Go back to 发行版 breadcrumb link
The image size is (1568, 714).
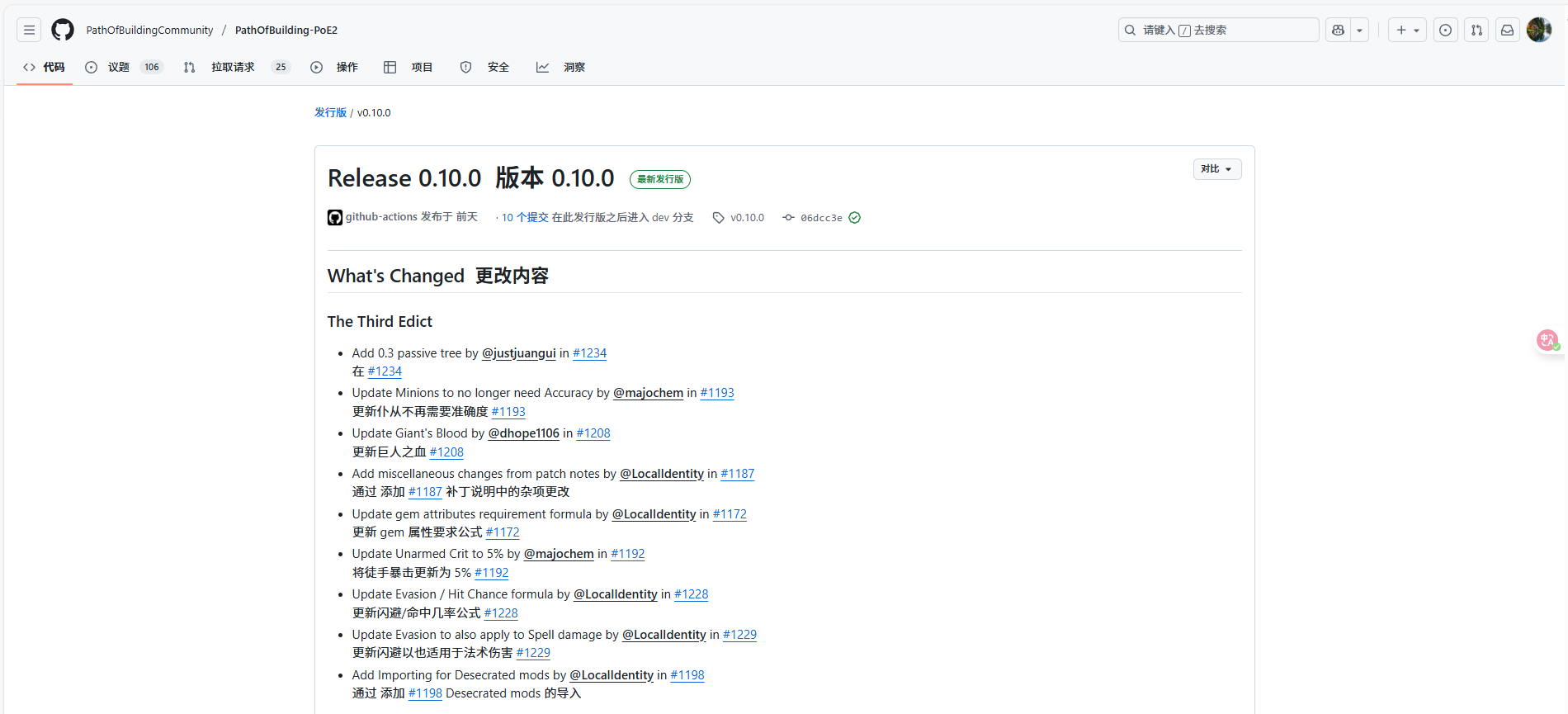330,113
